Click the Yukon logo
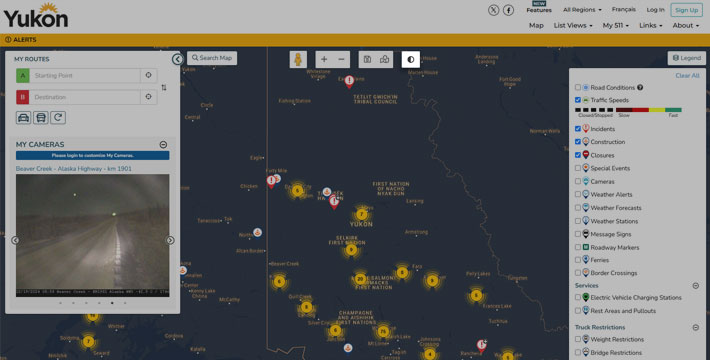 [x=36, y=16]
